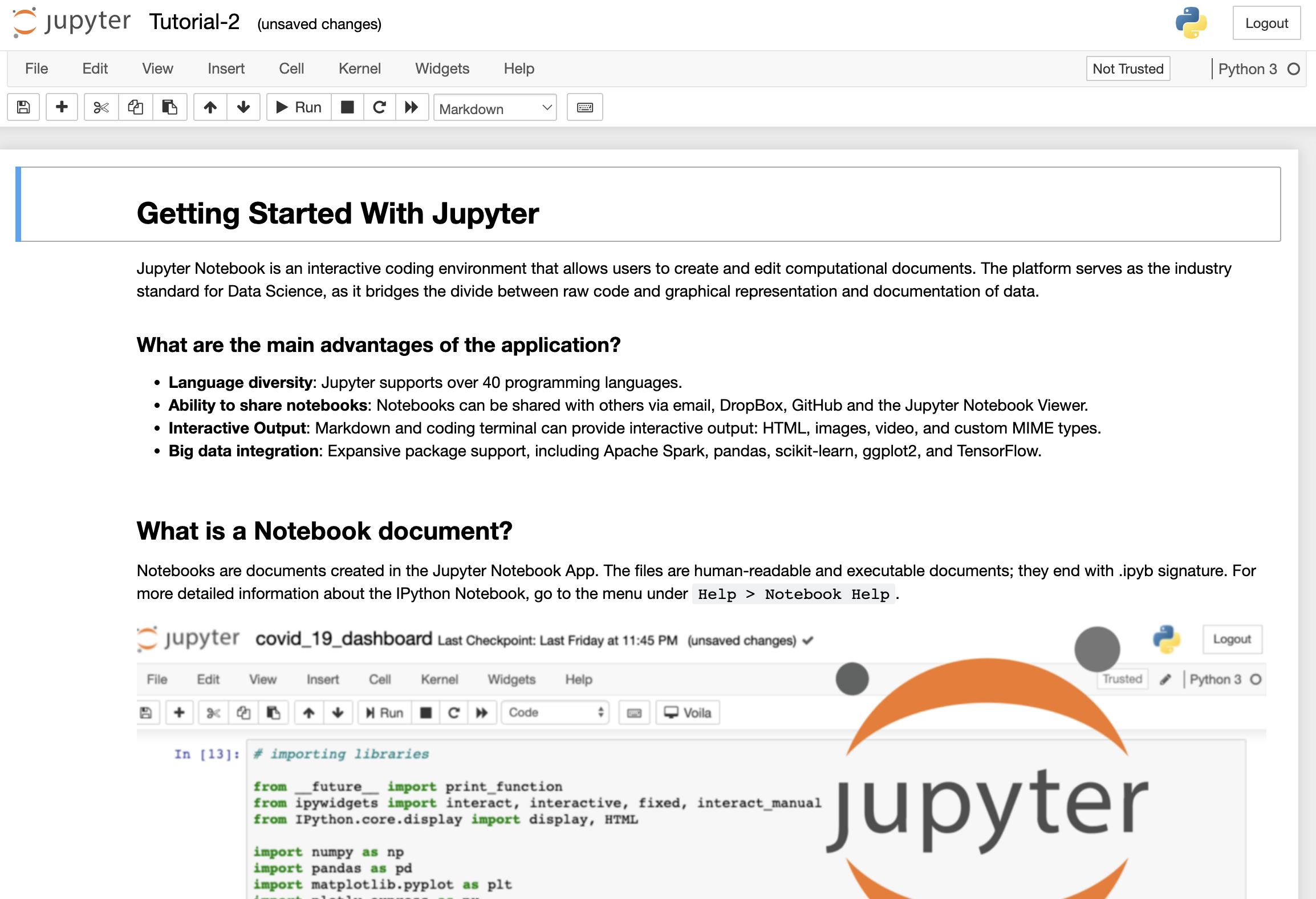This screenshot has height=899, width=1316.
Task: Expand the Kernel menu
Action: pyautogui.click(x=358, y=68)
